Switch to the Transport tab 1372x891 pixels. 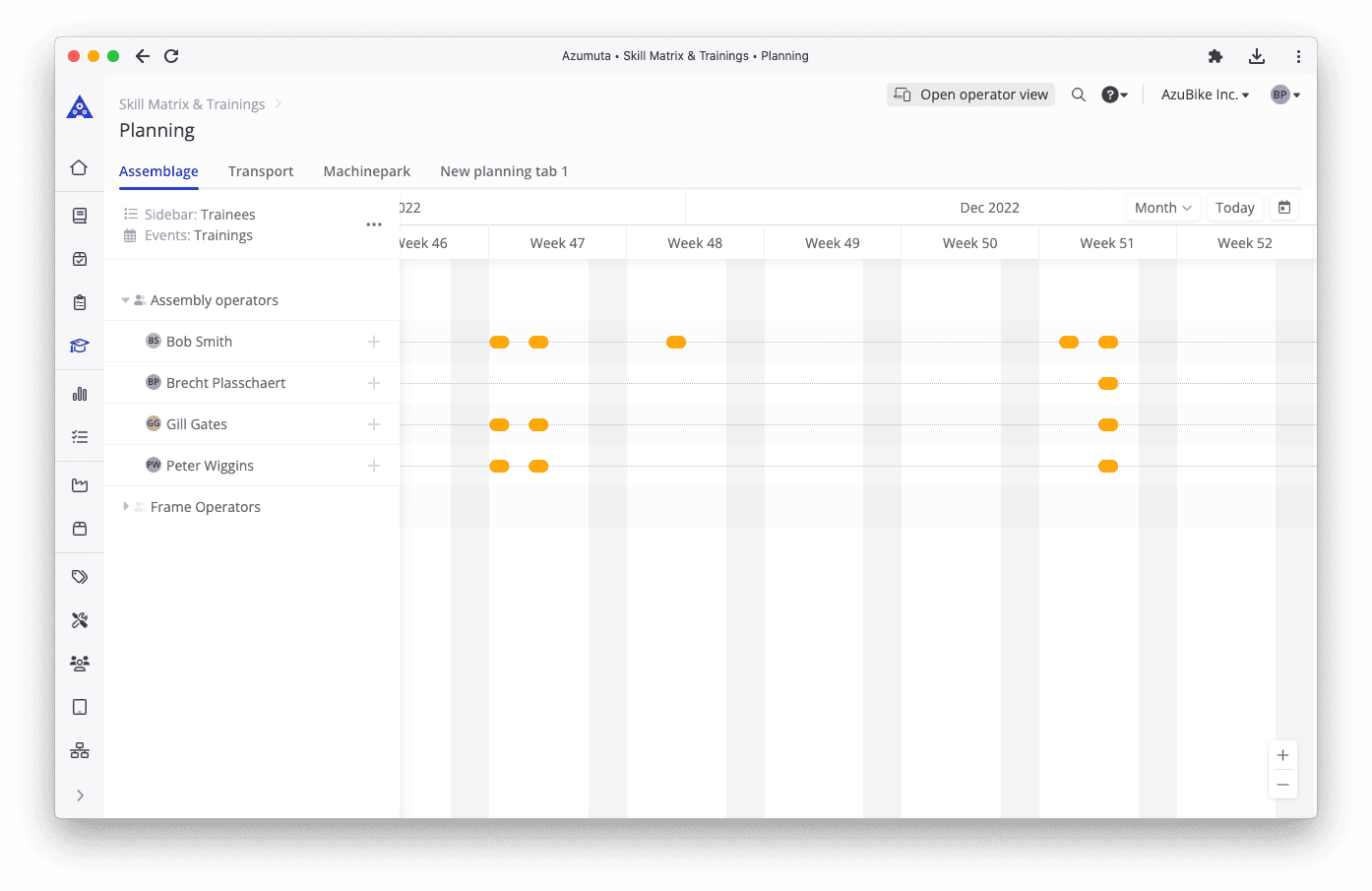[x=260, y=170]
